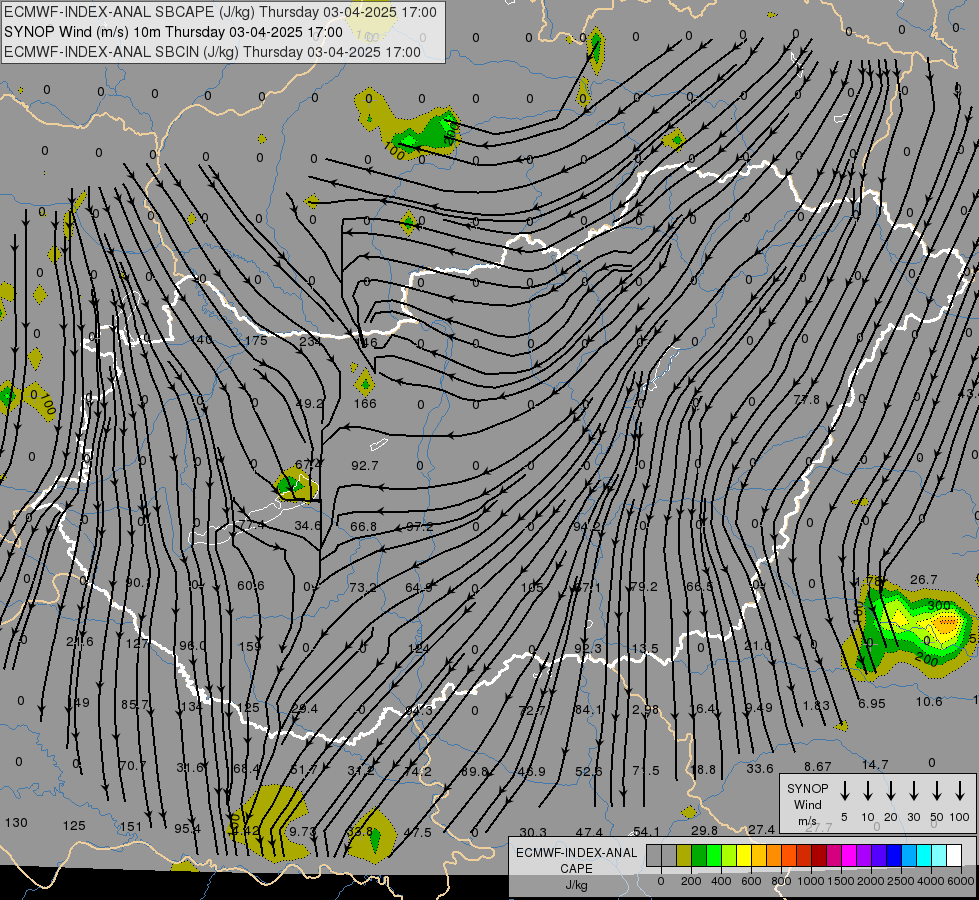Pick the olive swatch in the CAPE color bar
This screenshot has width=979, height=900.
point(684,856)
